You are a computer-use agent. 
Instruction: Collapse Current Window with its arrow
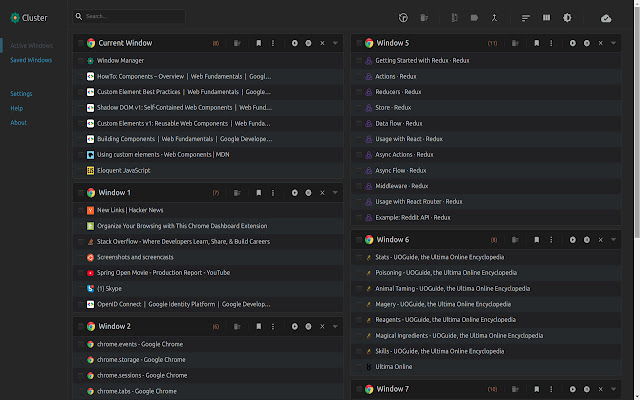click(335, 44)
